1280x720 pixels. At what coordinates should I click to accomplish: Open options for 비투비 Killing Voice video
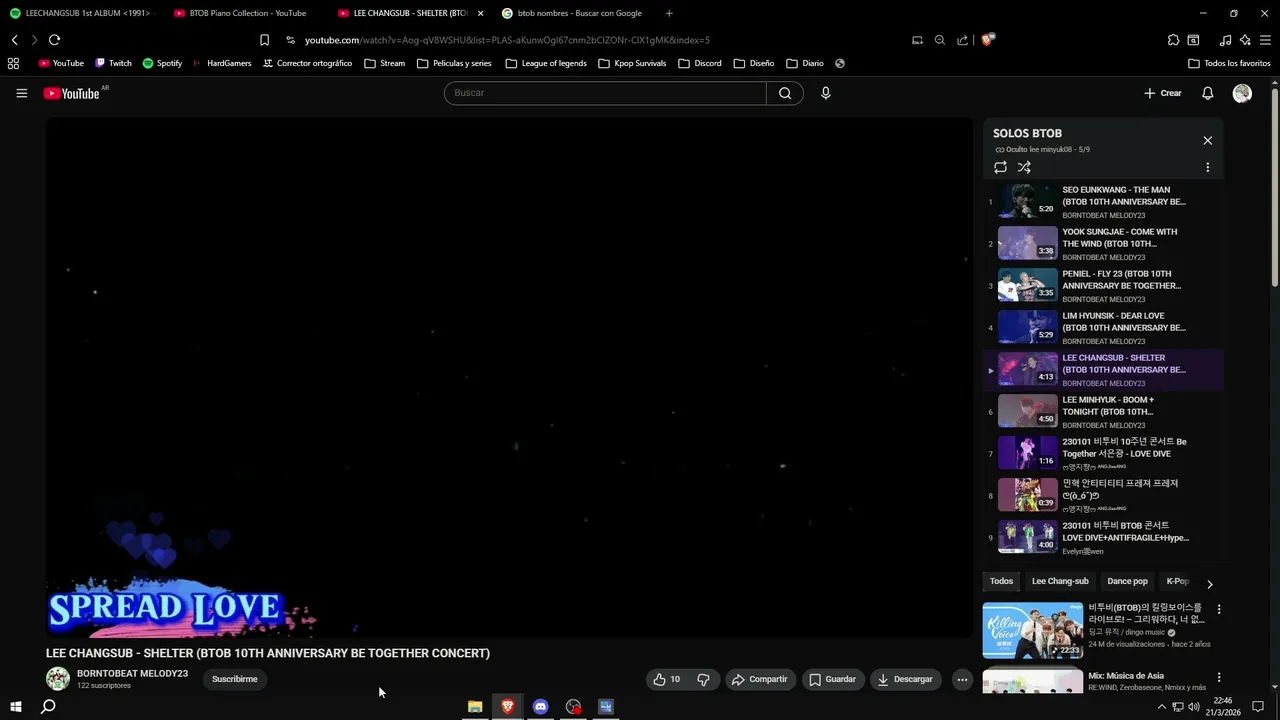pyautogui.click(x=1218, y=609)
